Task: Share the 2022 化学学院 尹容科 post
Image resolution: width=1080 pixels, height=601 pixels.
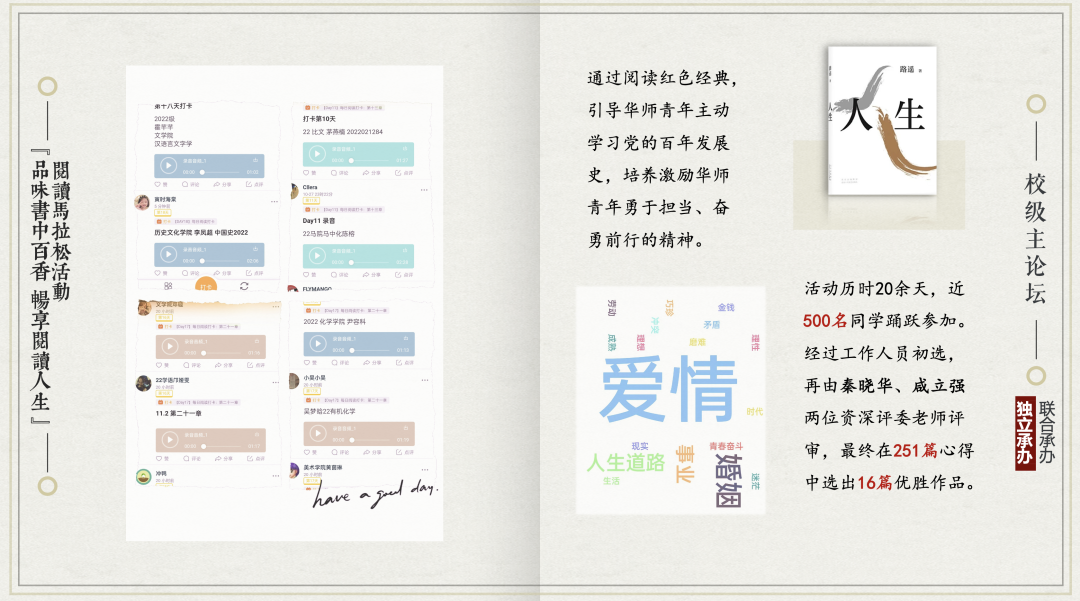Action: tap(372, 363)
